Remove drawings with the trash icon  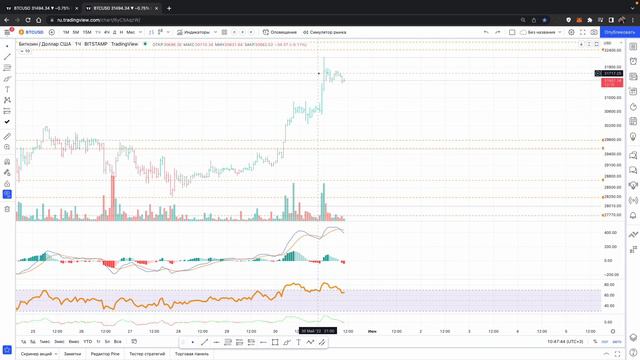click(7, 209)
